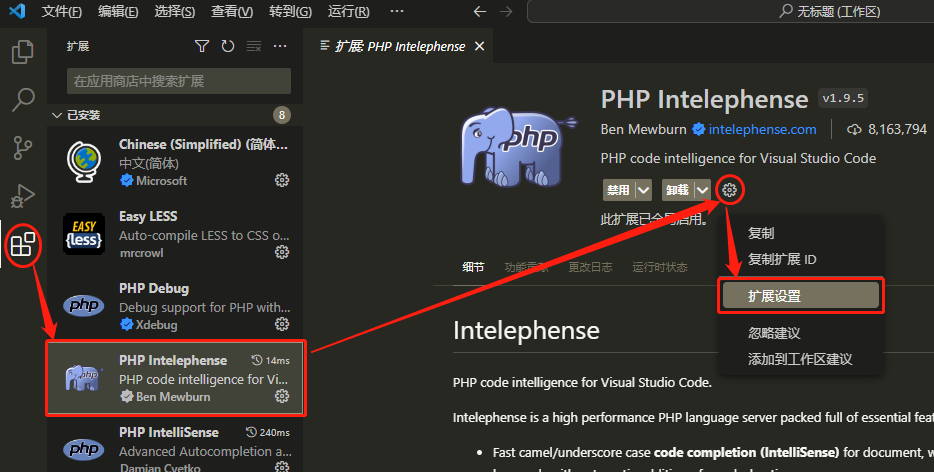
Task: Filter extensions with the funnel icon
Action: click(202, 46)
